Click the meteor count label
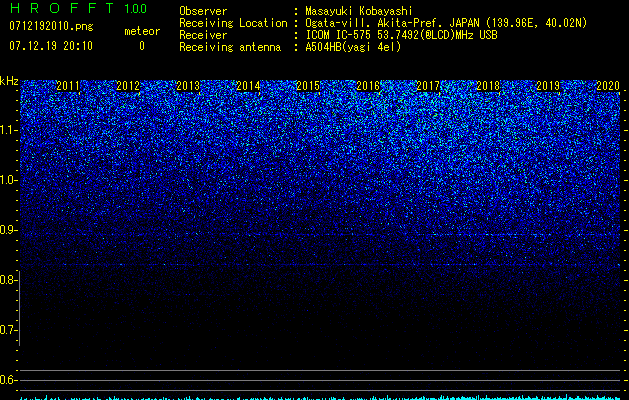 [x=142, y=31]
